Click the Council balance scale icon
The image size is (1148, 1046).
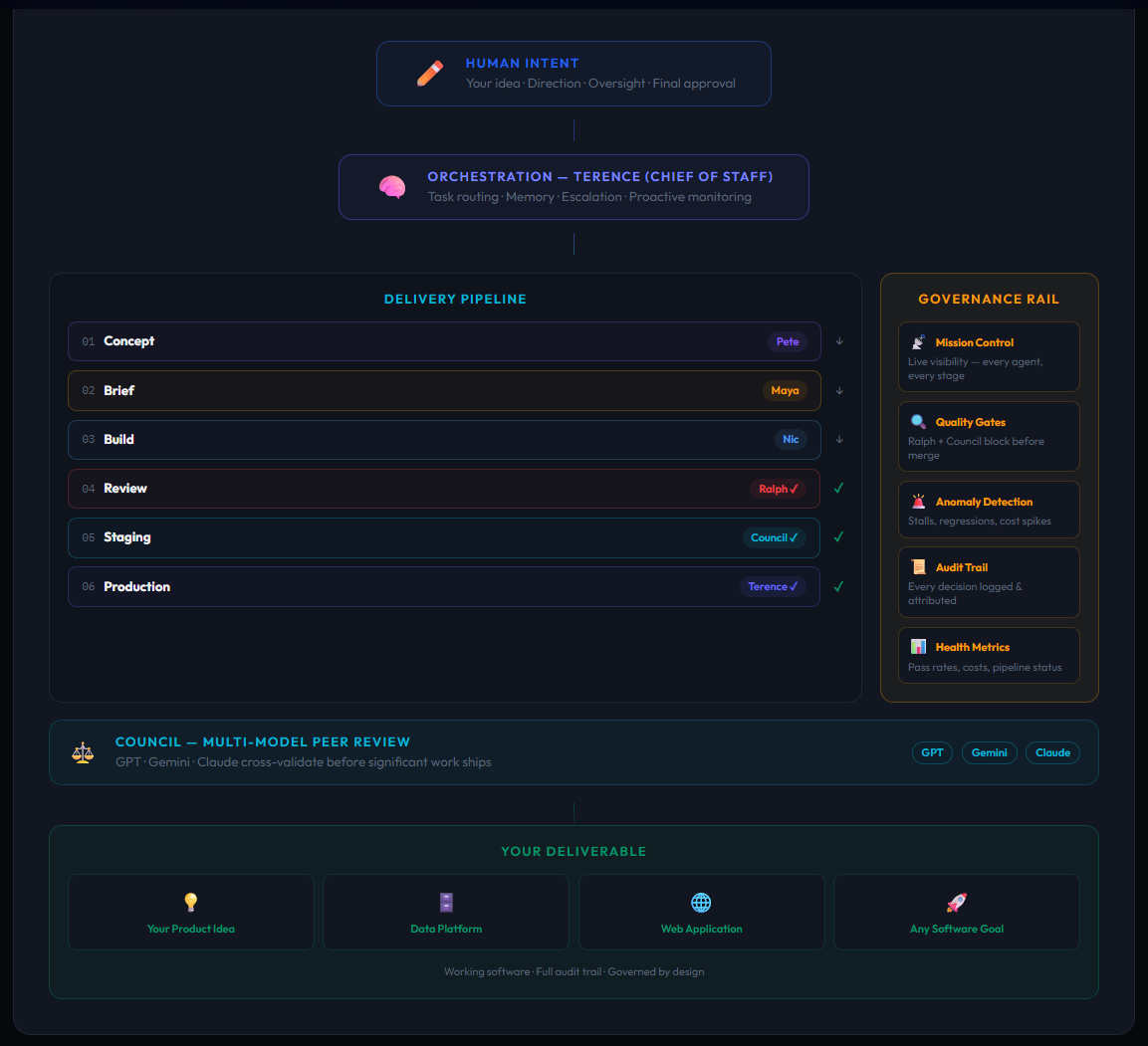coord(83,752)
